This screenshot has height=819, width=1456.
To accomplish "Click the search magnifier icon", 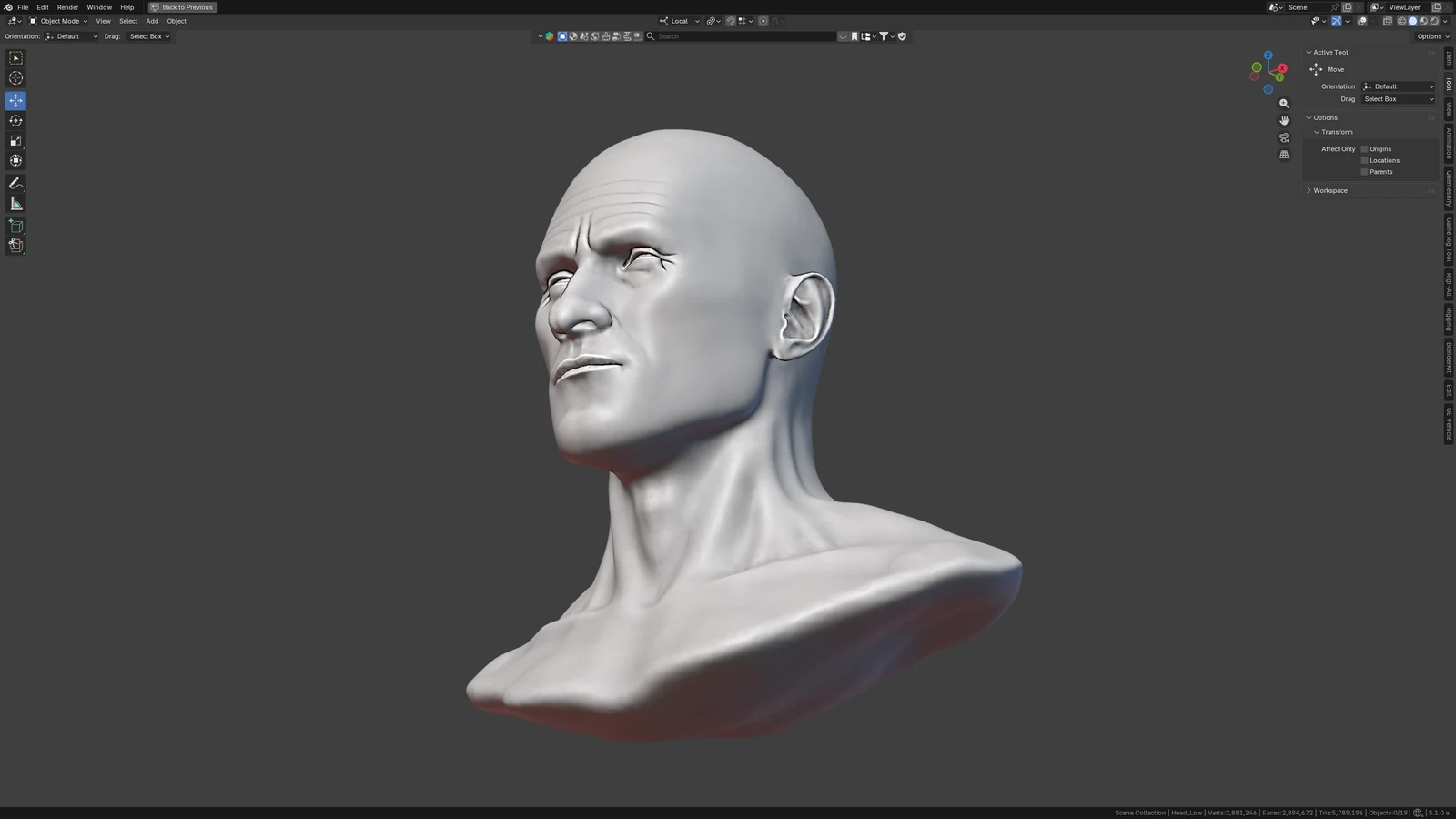I will click(651, 36).
